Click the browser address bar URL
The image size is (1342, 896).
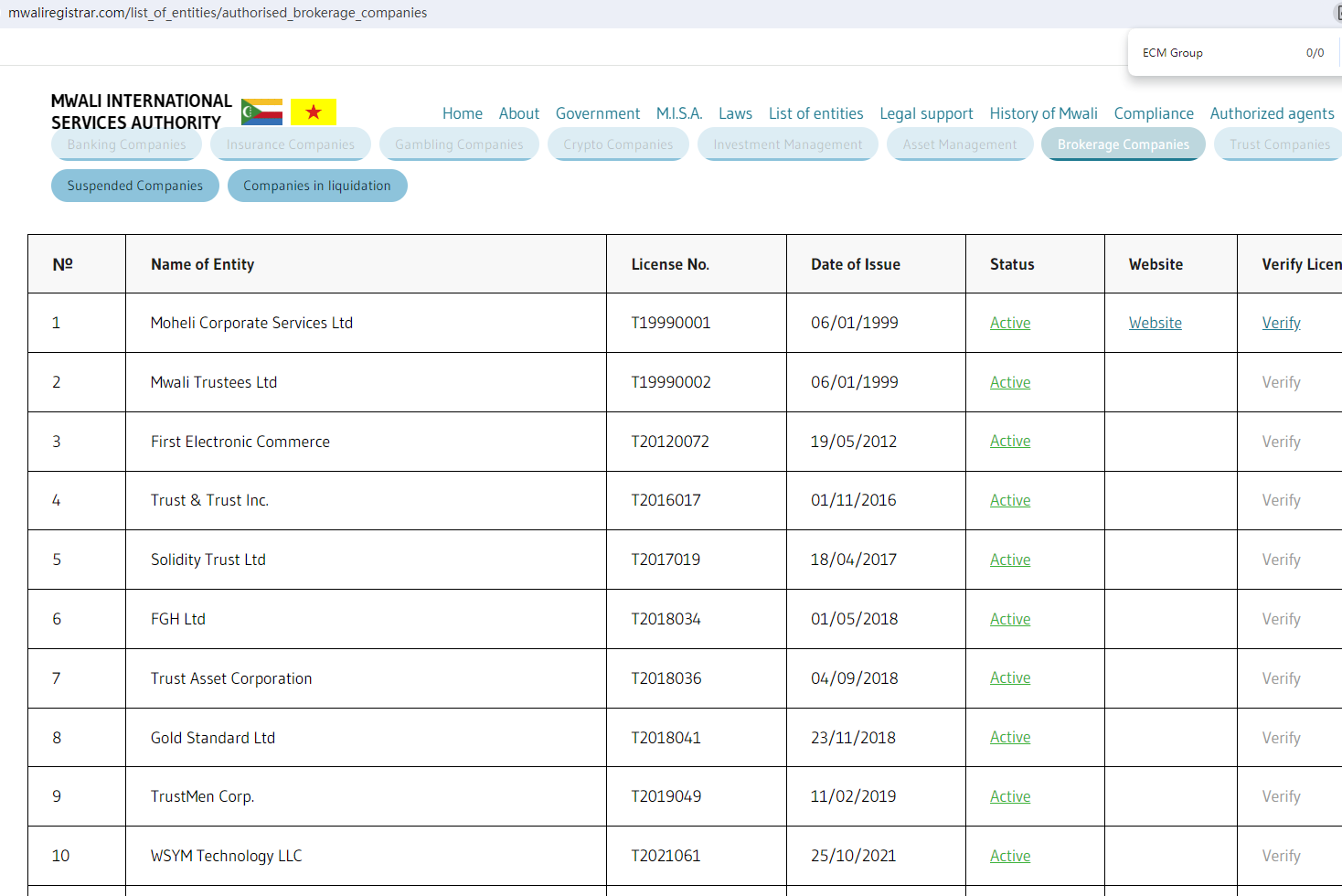point(218,13)
